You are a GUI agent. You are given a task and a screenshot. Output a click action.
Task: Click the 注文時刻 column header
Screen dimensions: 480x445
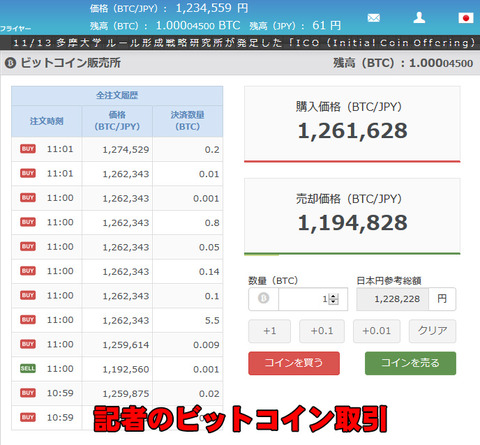pos(47,121)
